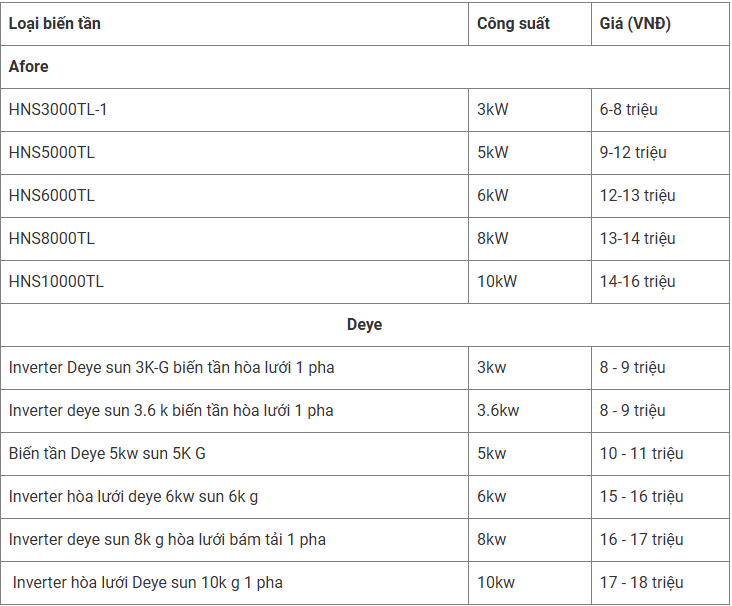Click the HNS5000TL model name
The image size is (732, 606).
(x=52, y=153)
